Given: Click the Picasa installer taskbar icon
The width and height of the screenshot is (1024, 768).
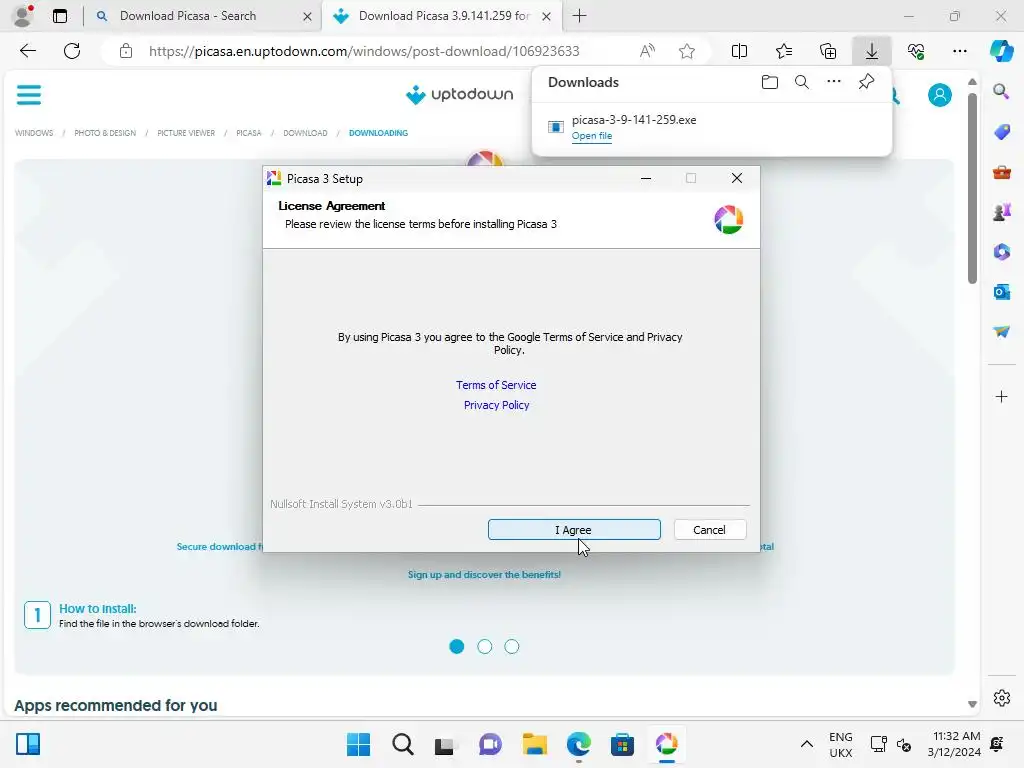Looking at the screenshot, I should 666,744.
